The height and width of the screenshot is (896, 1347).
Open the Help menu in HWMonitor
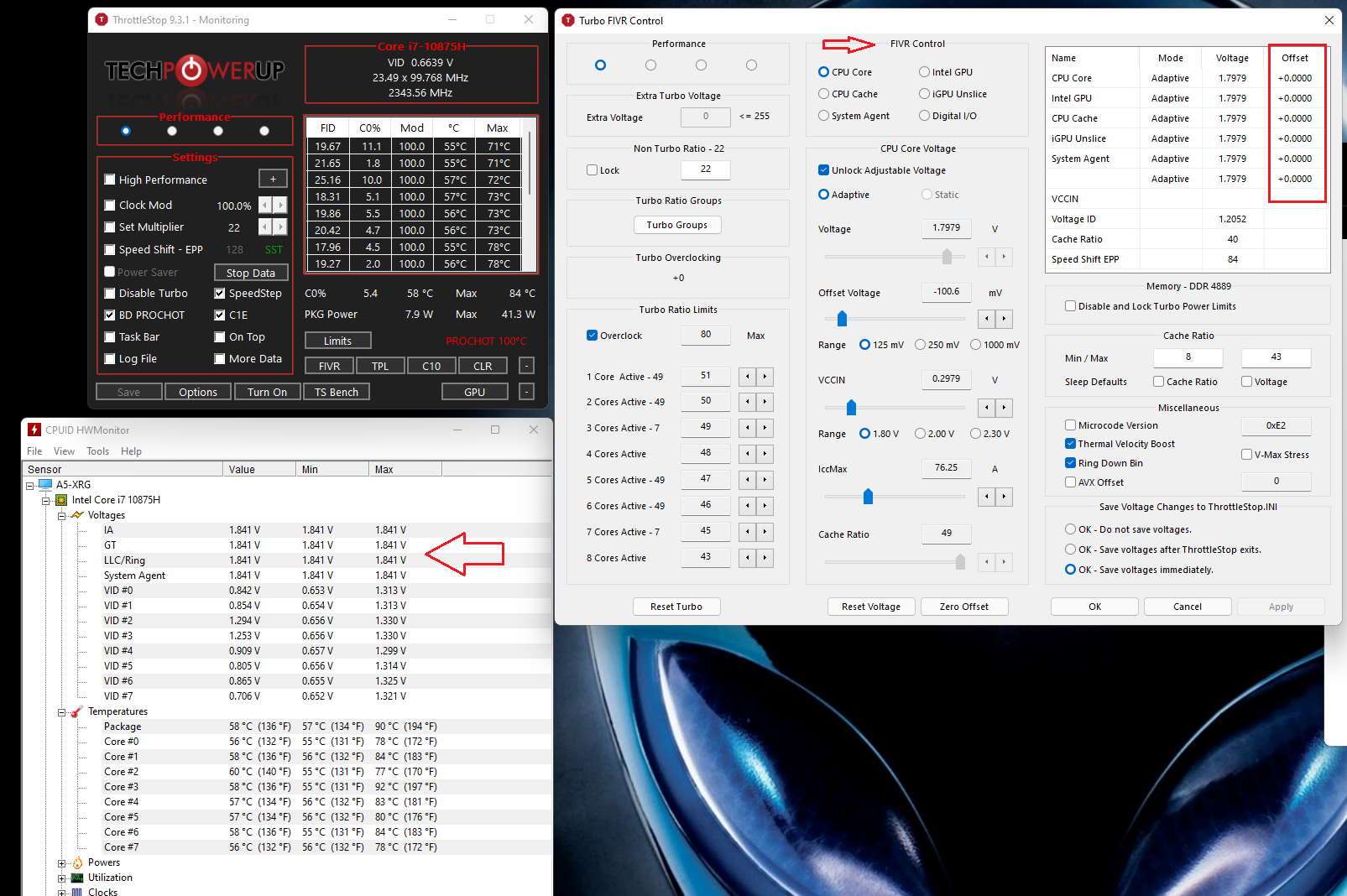click(131, 451)
